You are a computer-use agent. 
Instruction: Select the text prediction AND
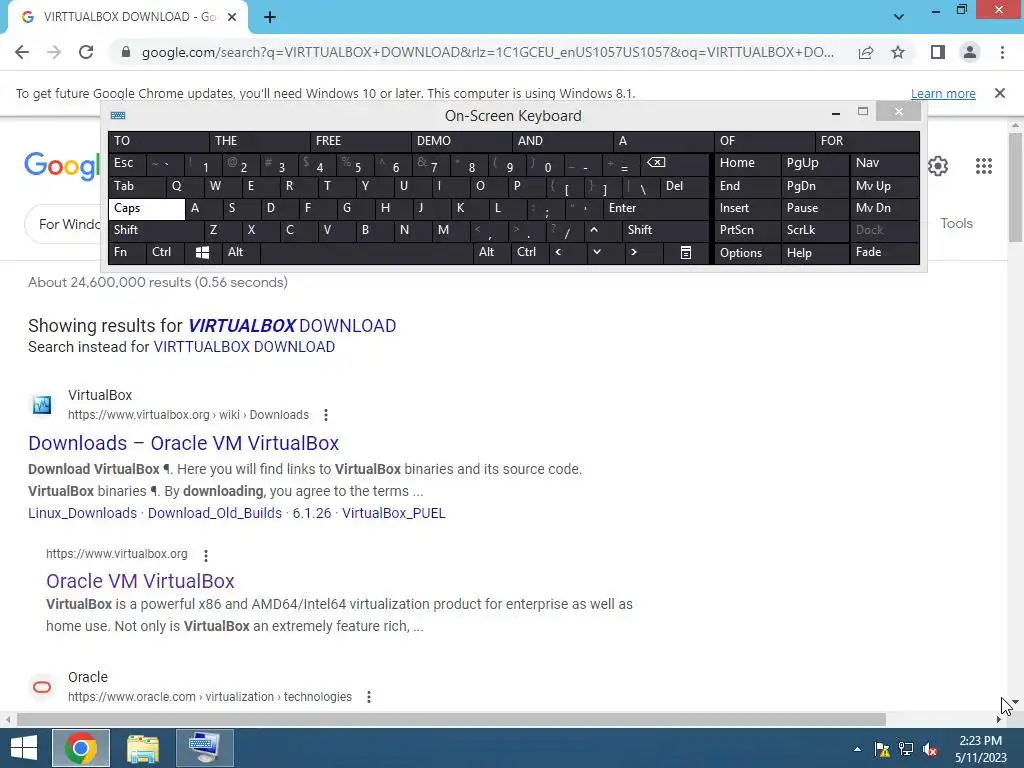(562, 141)
